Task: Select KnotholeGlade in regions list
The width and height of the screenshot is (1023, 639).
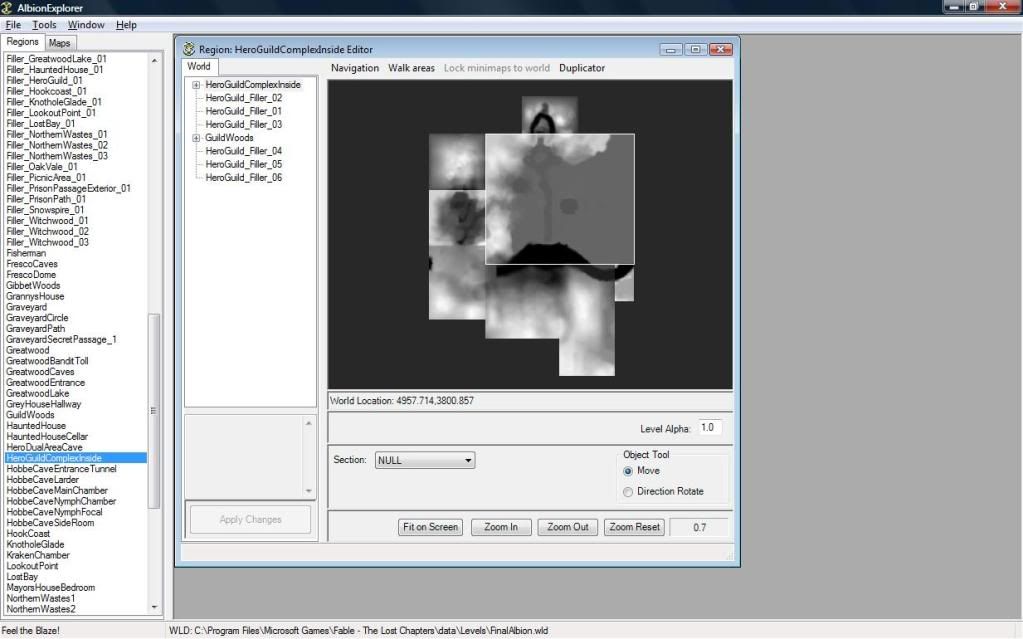Action: pyautogui.click(x=35, y=544)
